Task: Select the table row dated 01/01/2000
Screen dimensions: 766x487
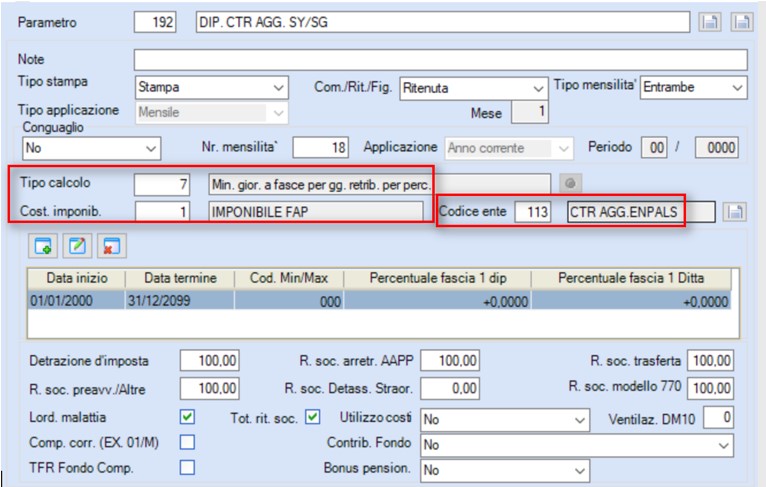Action: [x=380, y=300]
